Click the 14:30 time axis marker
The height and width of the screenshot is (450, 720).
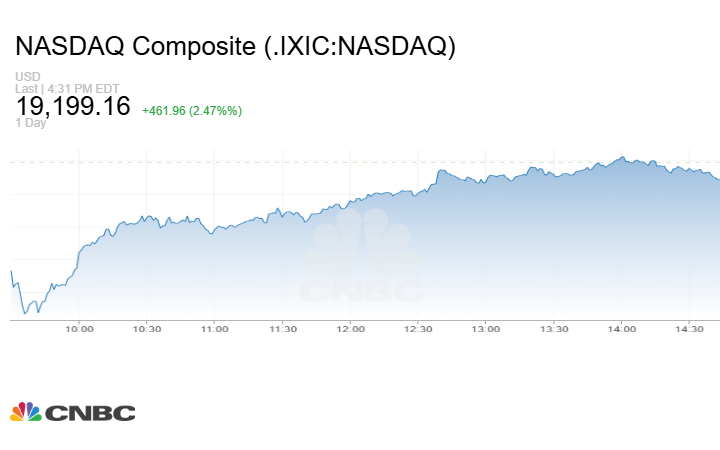pos(690,328)
